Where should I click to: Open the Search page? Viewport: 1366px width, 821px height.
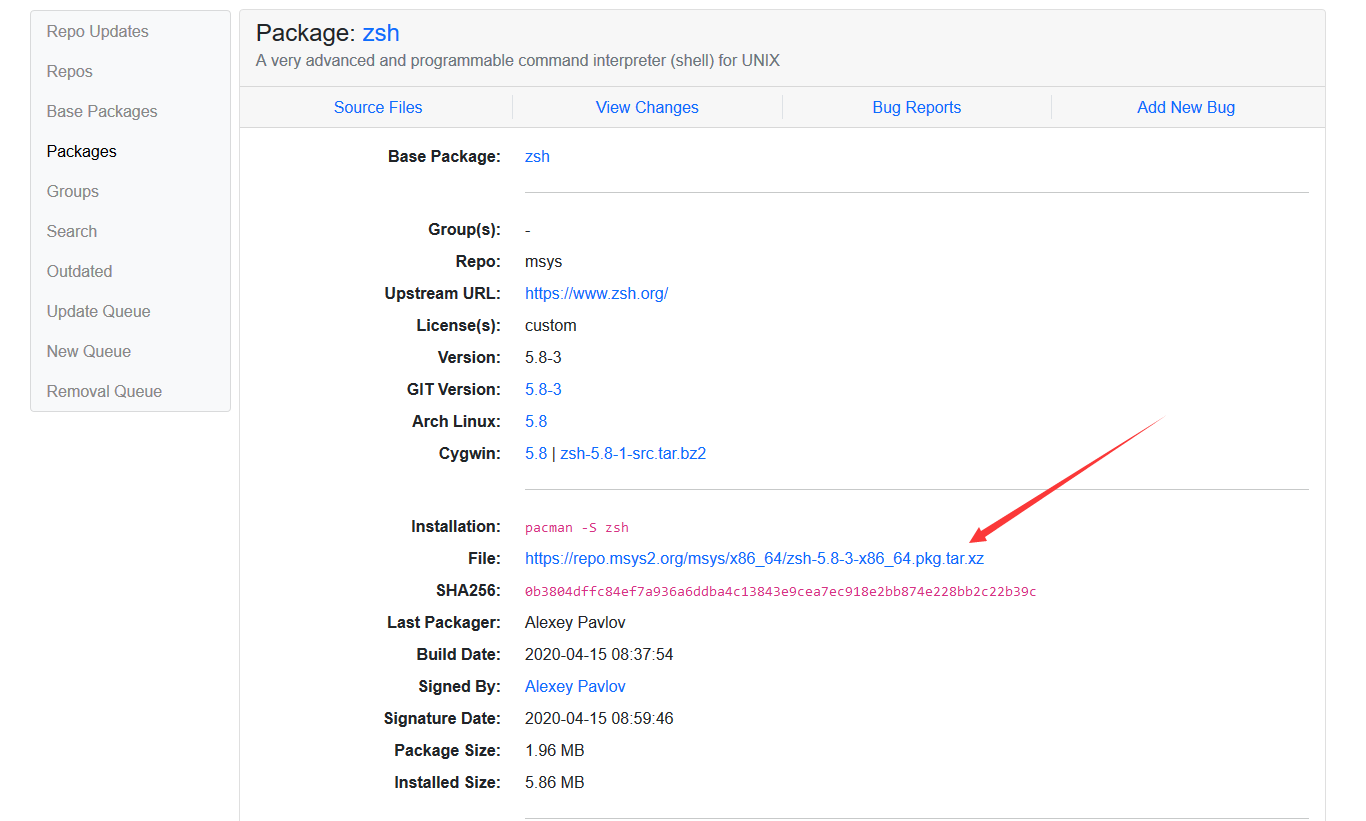coord(71,231)
